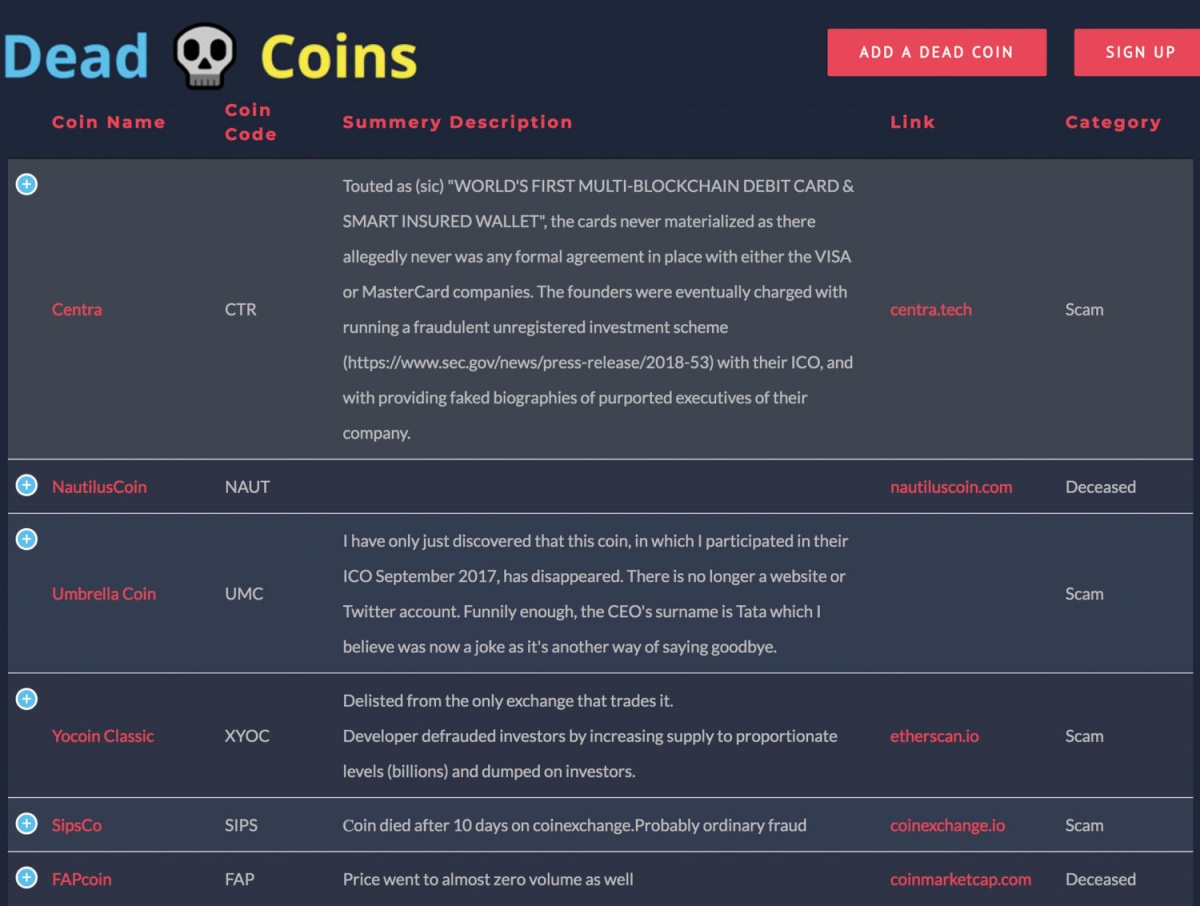Open the coinexchange.io link
This screenshot has height=906, width=1200.
[x=948, y=825]
